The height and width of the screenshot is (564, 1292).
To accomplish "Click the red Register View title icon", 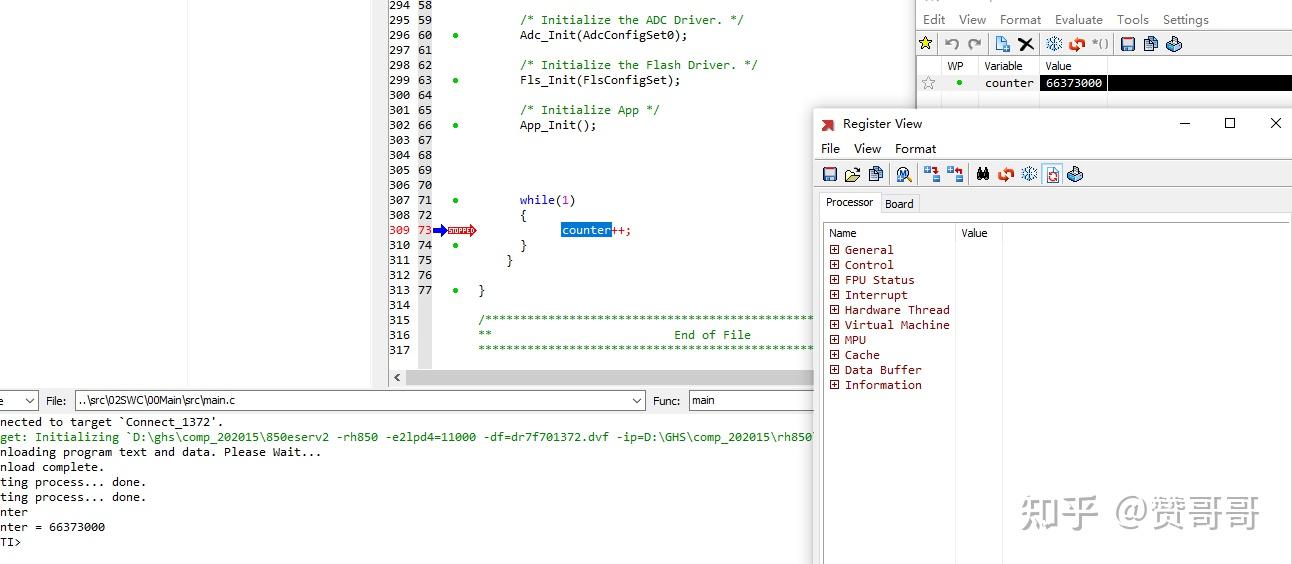I will point(828,124).
